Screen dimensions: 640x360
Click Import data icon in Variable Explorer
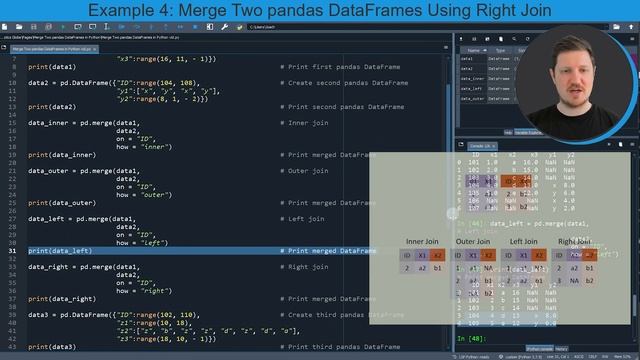coord(461,39)
